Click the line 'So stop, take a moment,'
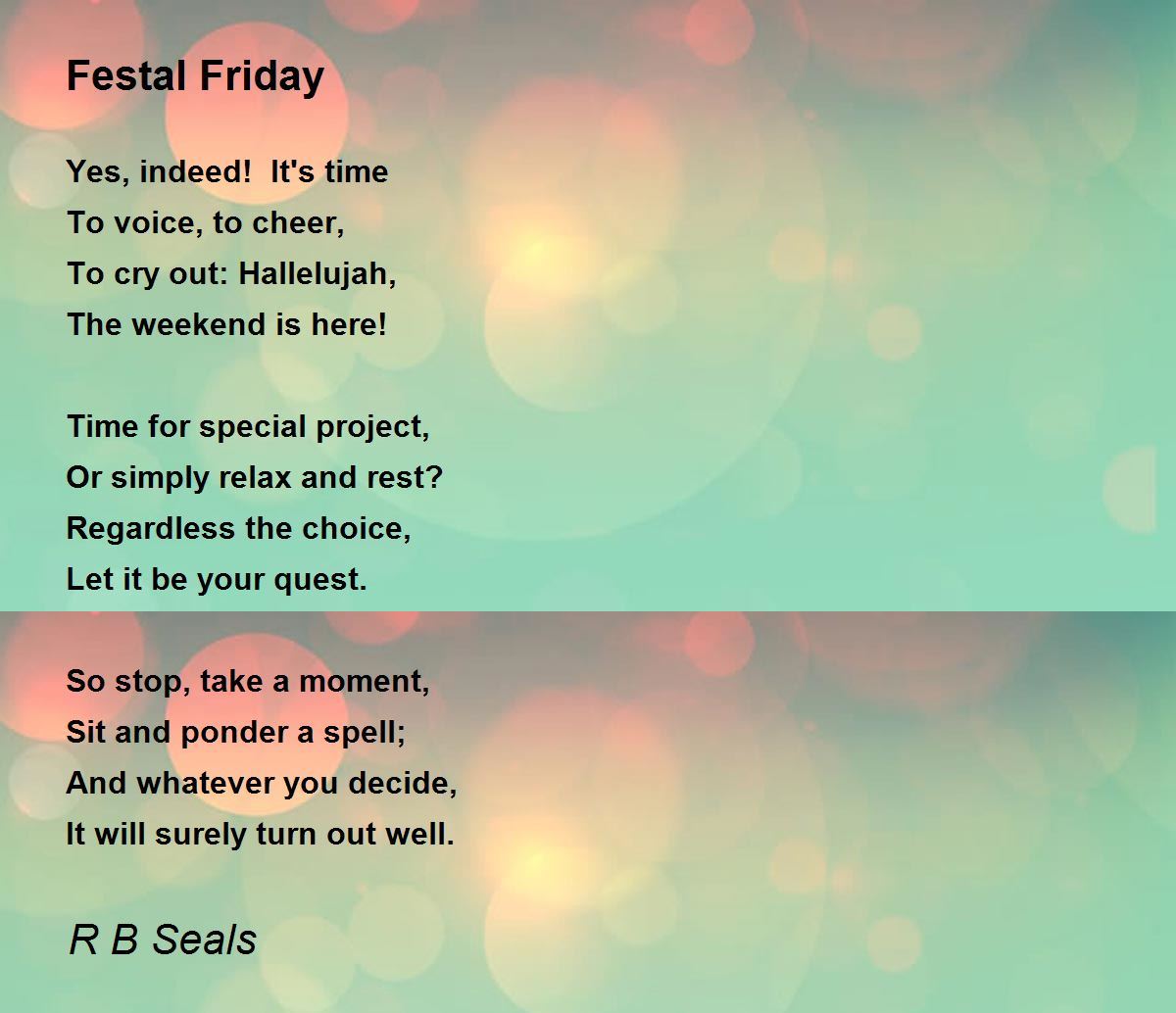Screen dimensions: 1176x1013 coord(248,682)
